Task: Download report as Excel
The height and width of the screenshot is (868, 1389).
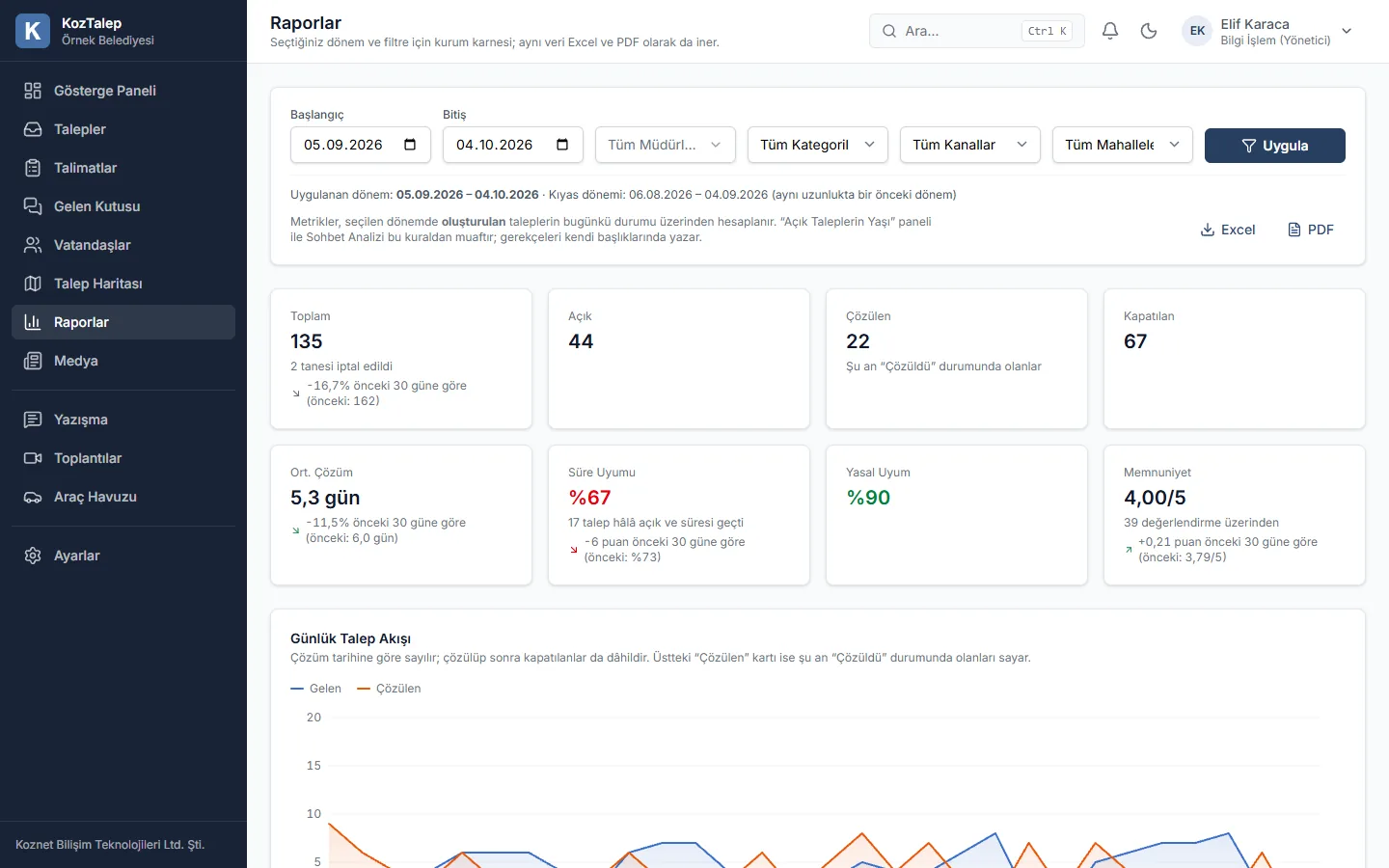Action: (x=1228, y=230)
